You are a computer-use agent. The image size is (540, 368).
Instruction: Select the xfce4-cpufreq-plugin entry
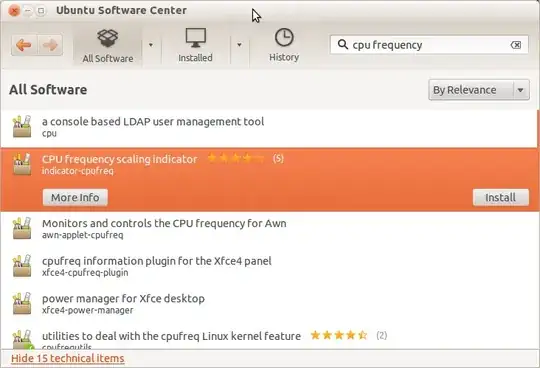coord(269,266)
